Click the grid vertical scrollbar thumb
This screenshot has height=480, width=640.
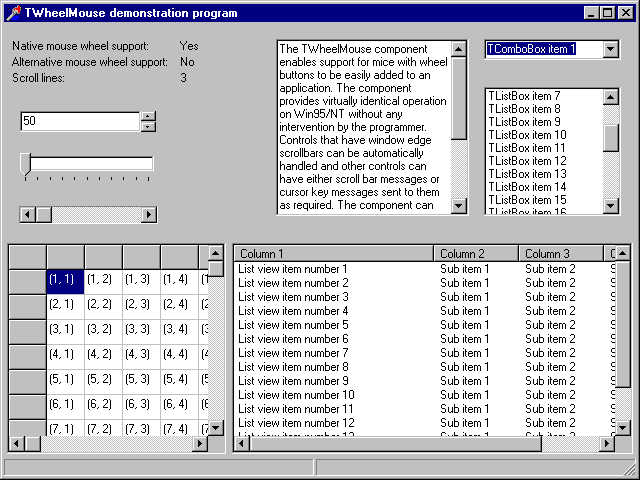tap(216, 269)
